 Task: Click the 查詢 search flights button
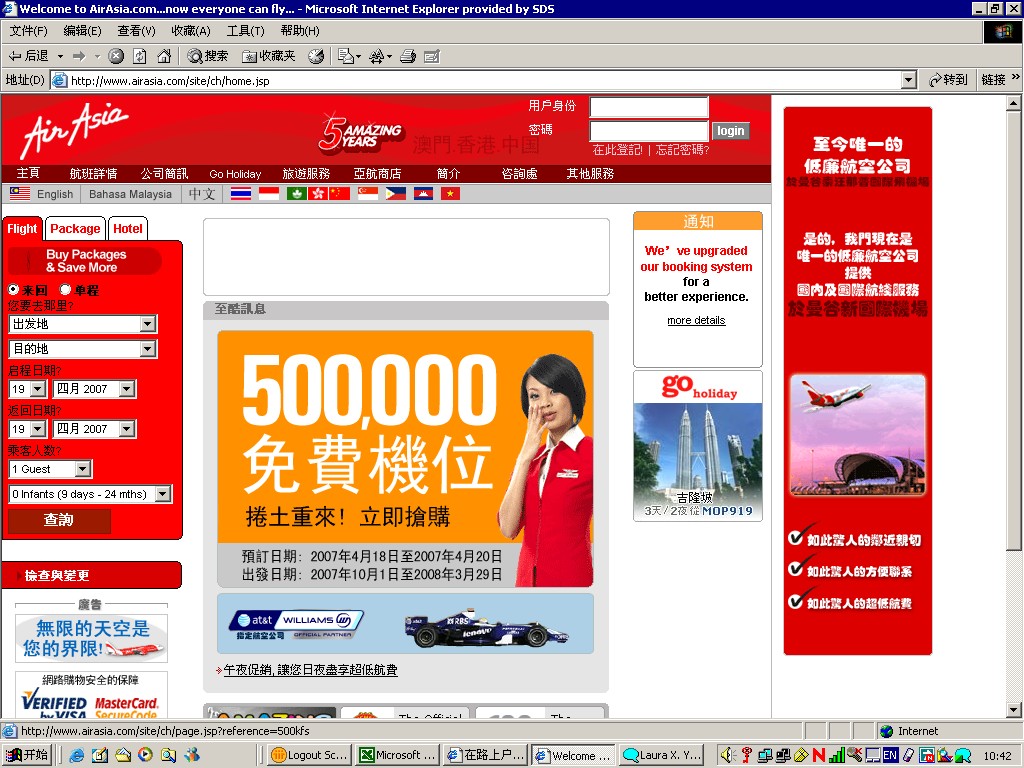point(59,520)
